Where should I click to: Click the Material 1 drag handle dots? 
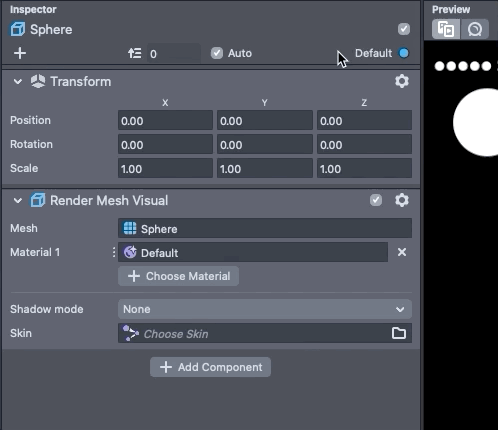pyautogui.click(x=114, y=252)
